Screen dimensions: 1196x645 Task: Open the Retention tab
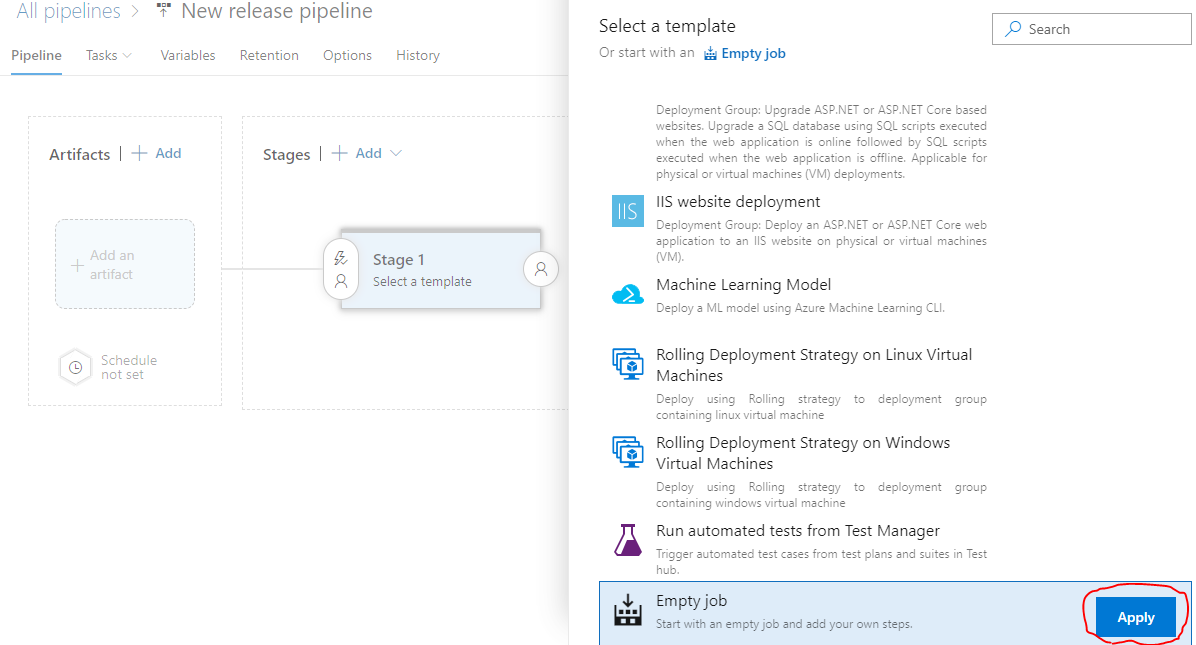(269, 56)
